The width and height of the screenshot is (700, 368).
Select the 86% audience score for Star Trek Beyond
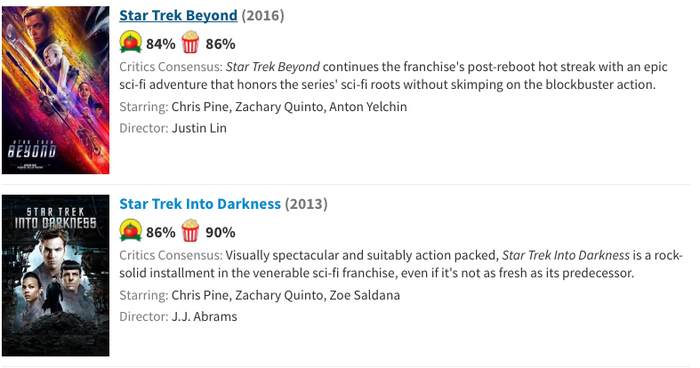pos(220,44)
